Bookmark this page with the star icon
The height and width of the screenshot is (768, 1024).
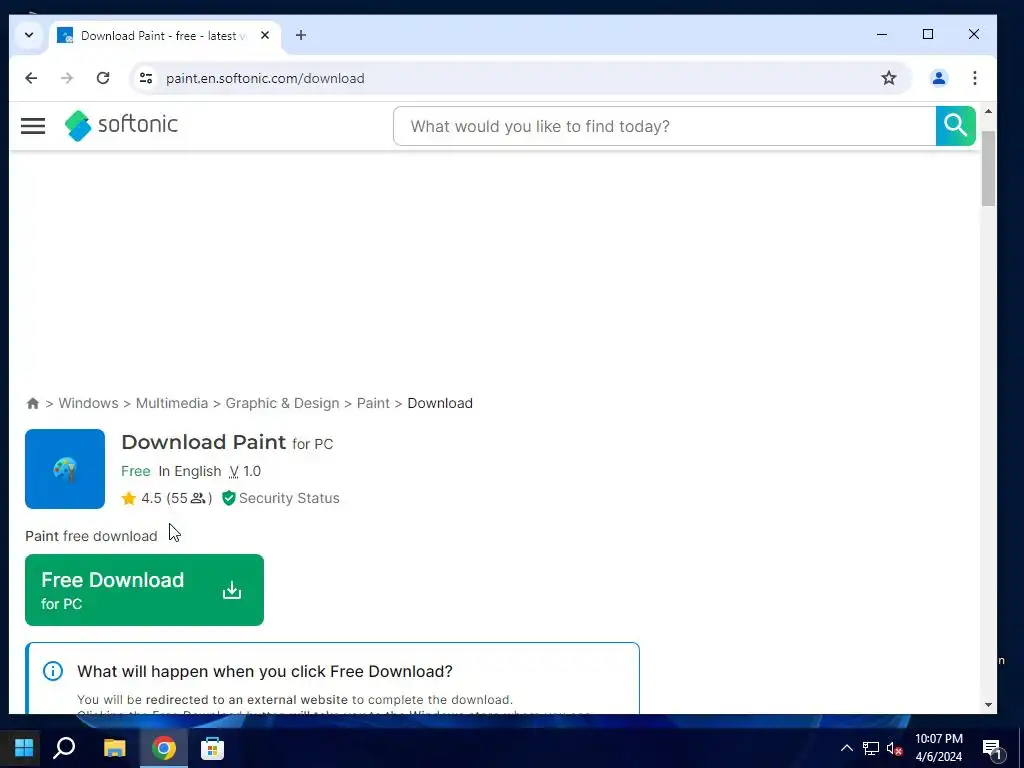tap(889, 78)
